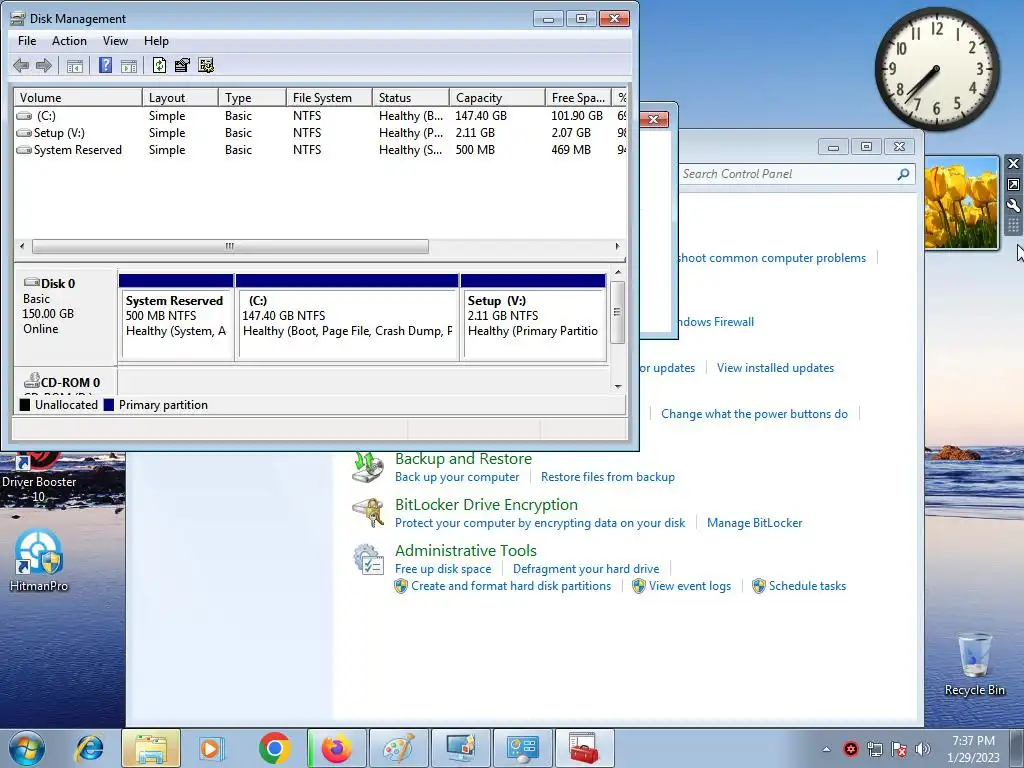Sort by the Capacity column header
This screenshot has width=1024, height=768.
click(x=497, y=97)
